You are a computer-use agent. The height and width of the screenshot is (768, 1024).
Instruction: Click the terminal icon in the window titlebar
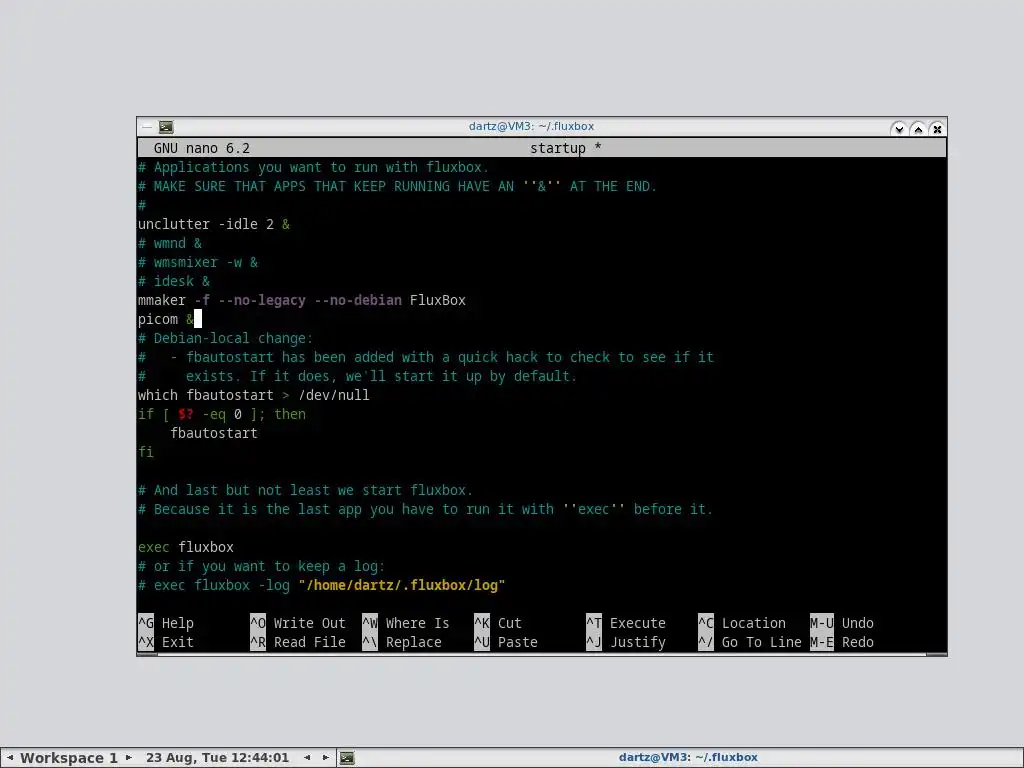click(166, 127)
